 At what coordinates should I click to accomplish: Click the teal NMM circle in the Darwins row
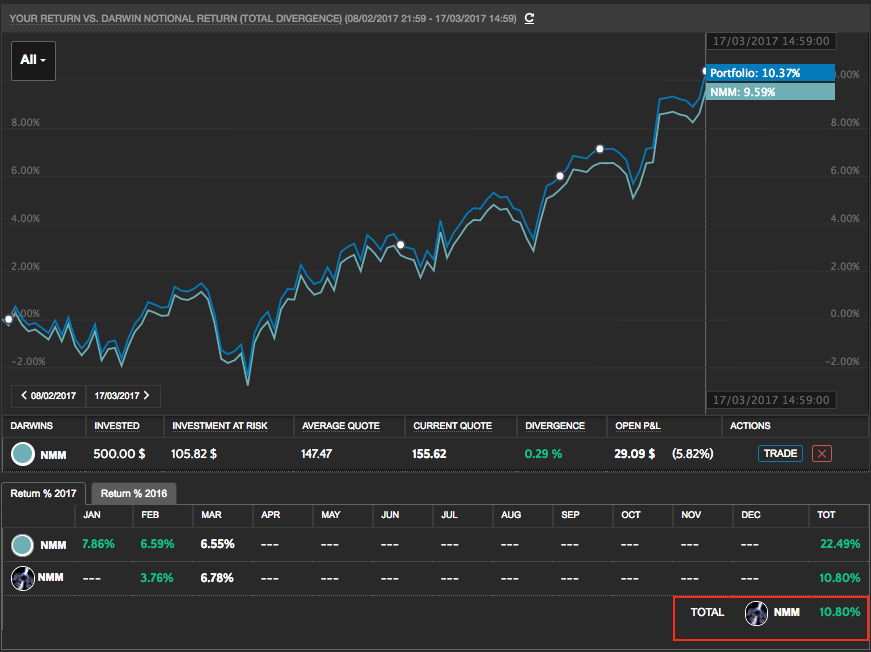[22, 454]
